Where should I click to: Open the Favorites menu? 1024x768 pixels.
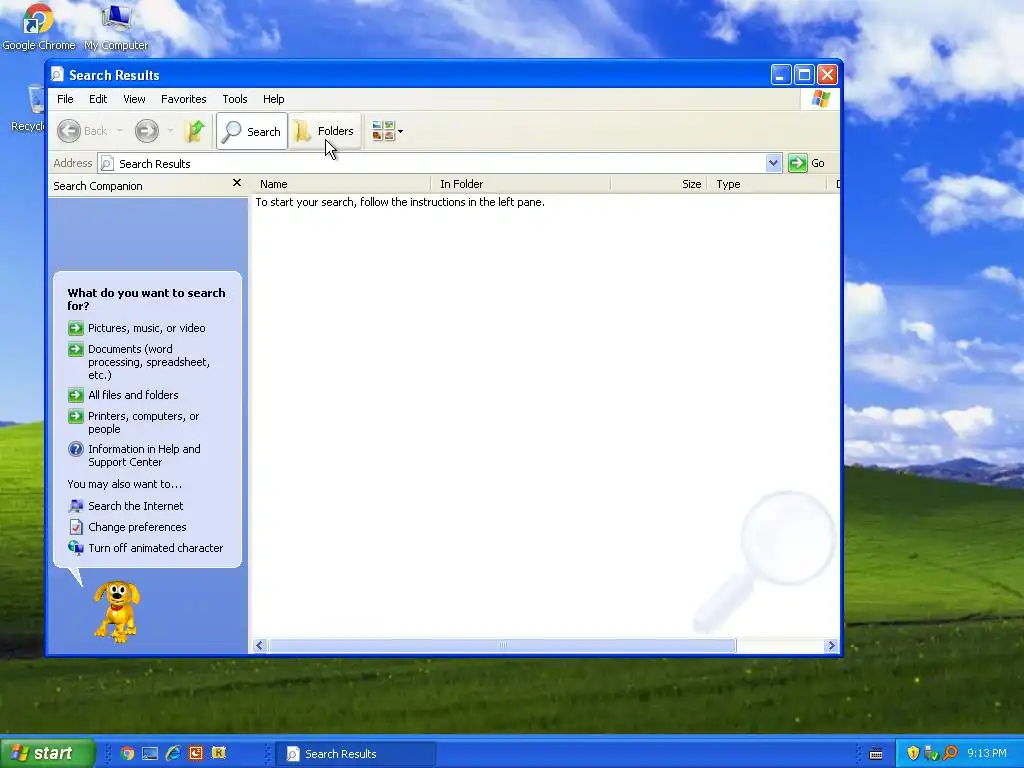tap(184, 99)
